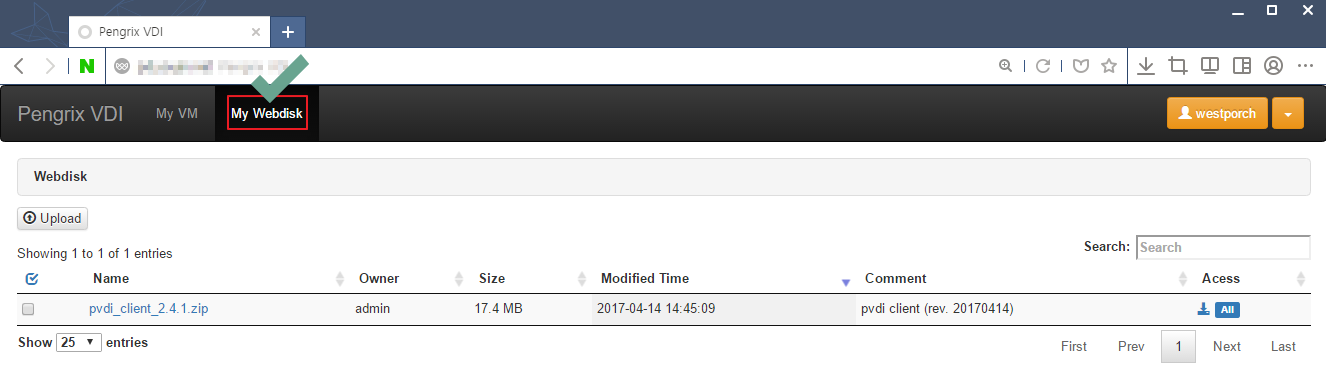Image resolution: width=1326 pixels, height=370 pixels.
Task: Open the browser user profile icon
Action: tap(1273, 66)
